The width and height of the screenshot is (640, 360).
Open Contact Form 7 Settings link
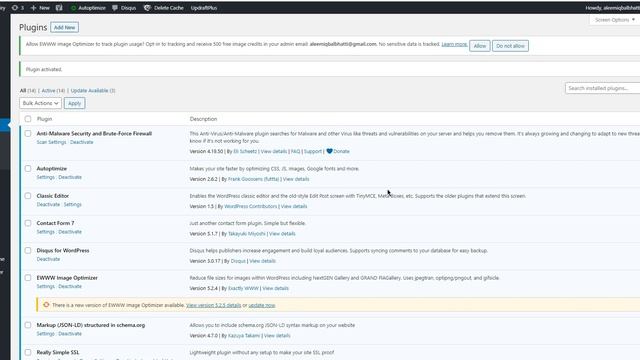pos(45,232)
